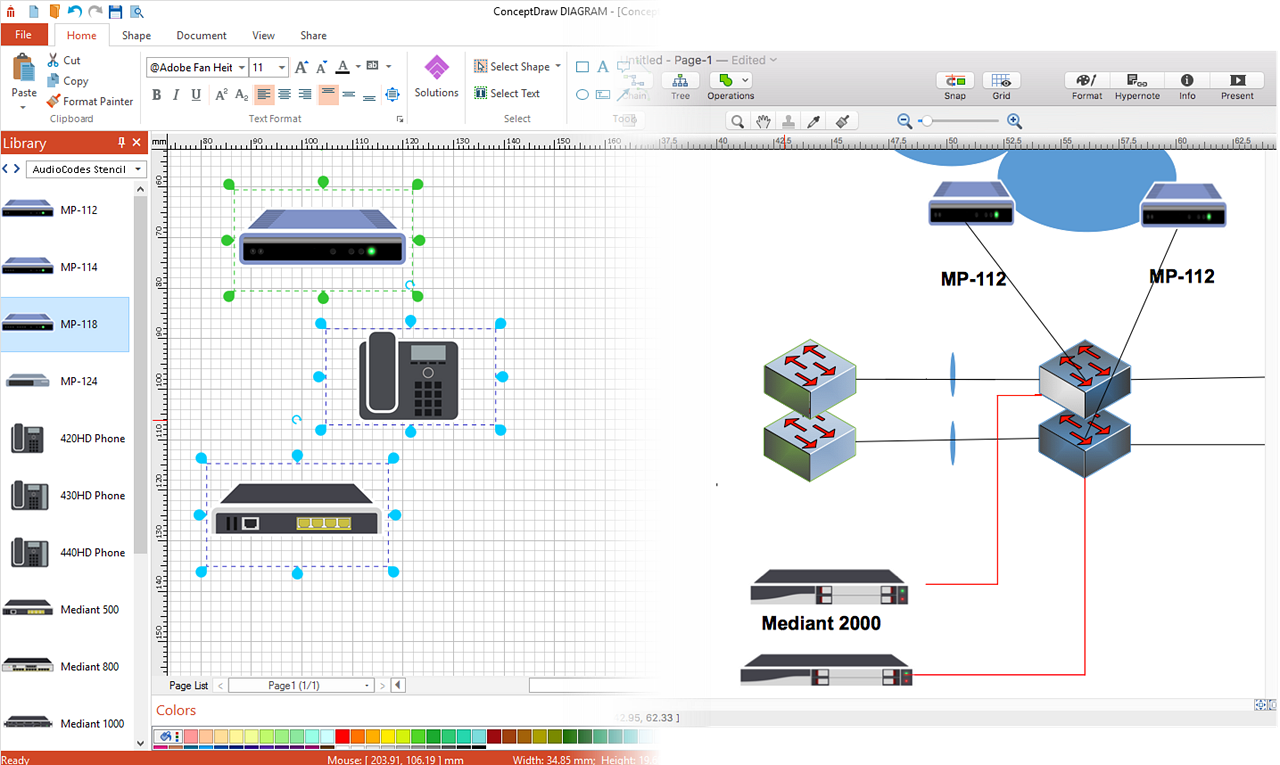Open the Hypernote panel
Screen dimensions: 1280x765
click(x=1137, y=85)
